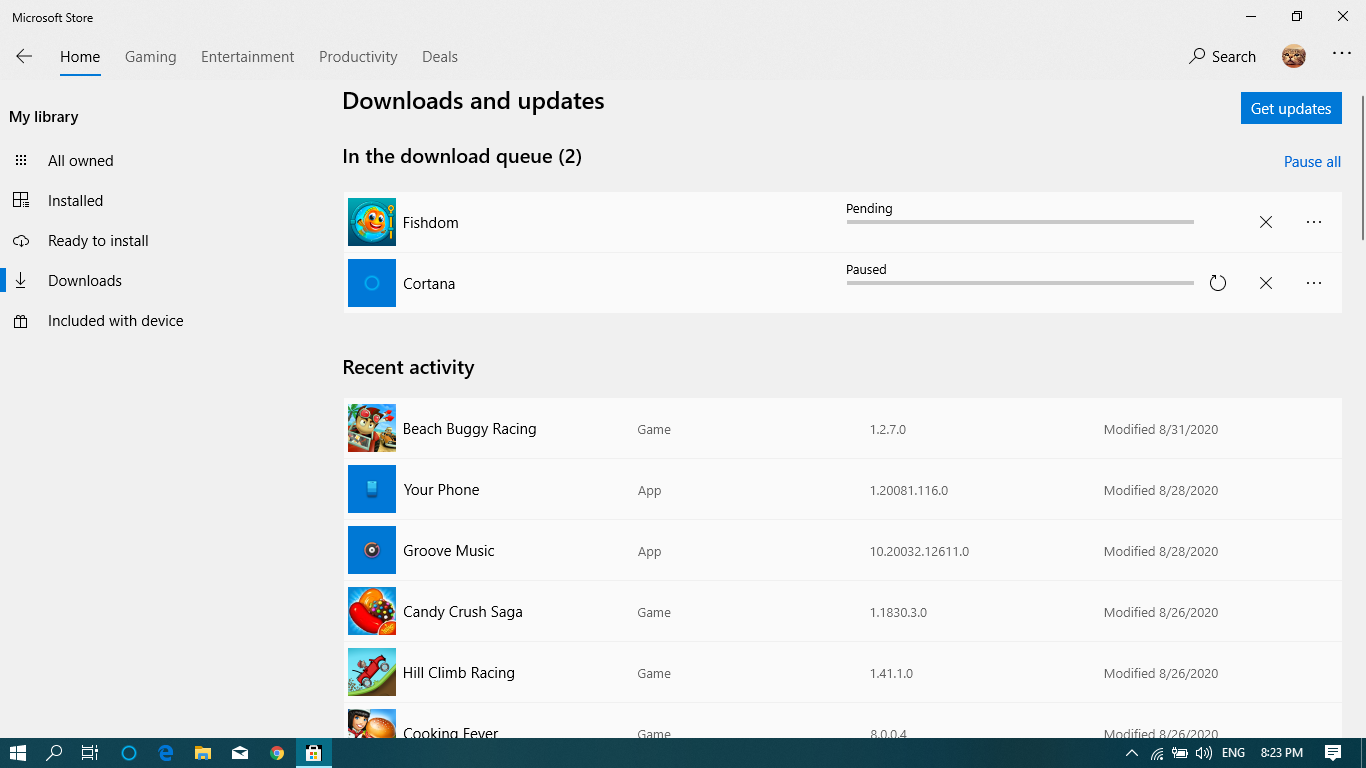The image size is (1366, 768).
Task: Open the clock showing 8:23 PM
Action: point(1282,753)
